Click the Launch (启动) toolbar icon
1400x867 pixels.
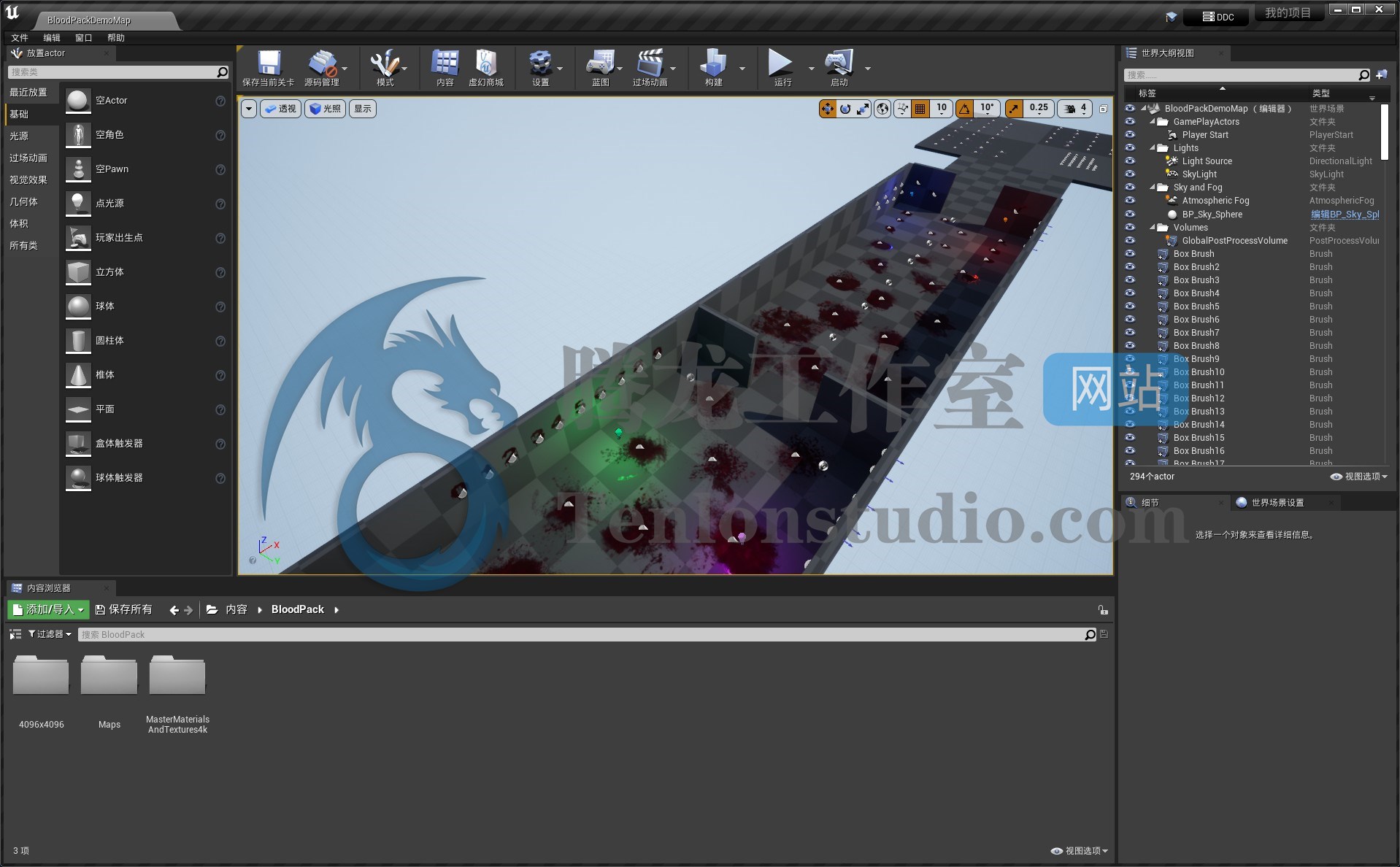coord(839,63)
